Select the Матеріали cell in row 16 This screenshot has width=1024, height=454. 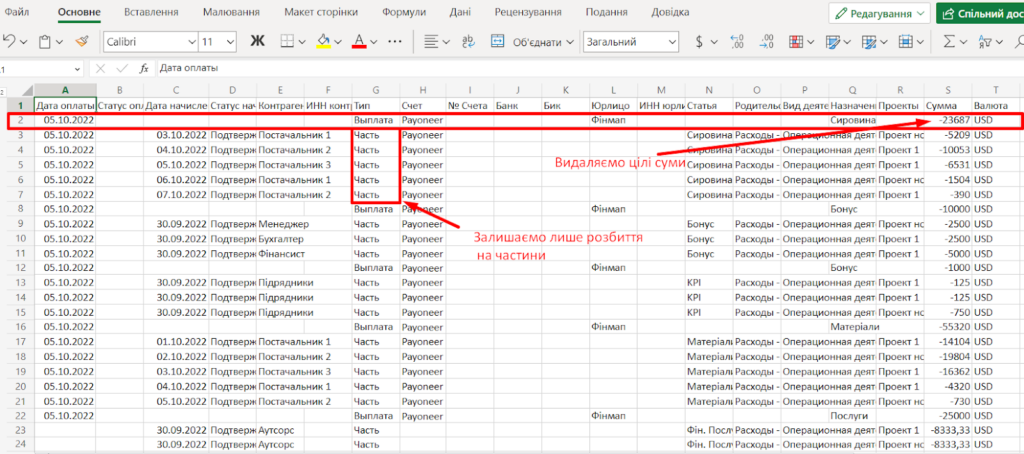point(853,326)
